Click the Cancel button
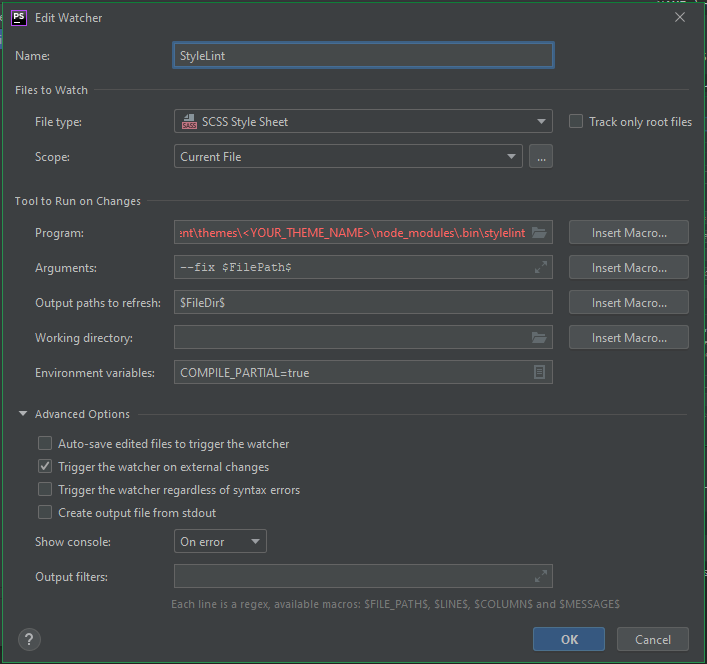Screen dimensions: 707x664 click(x=652, y=639)
